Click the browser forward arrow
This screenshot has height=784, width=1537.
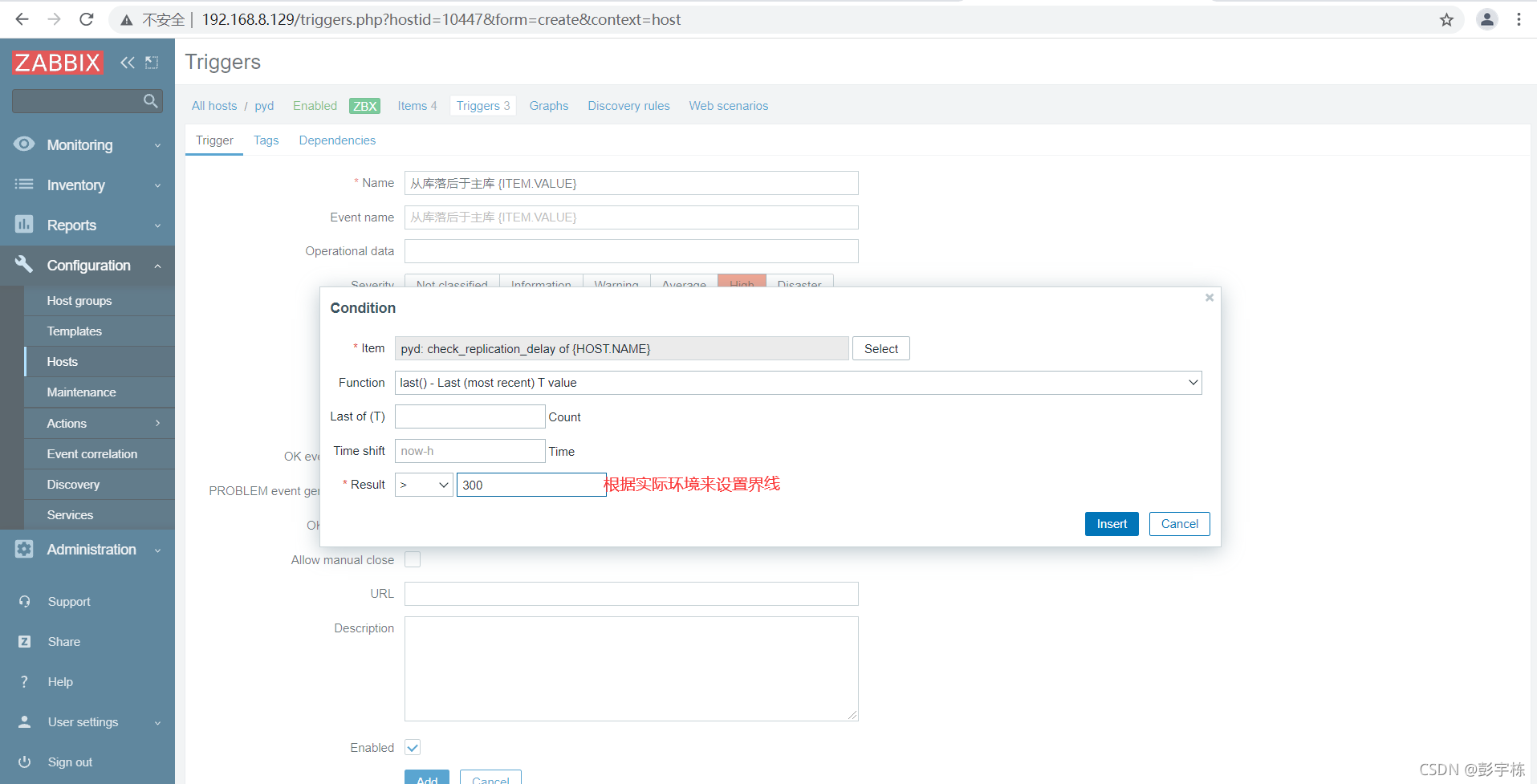[x=55, y=19]
